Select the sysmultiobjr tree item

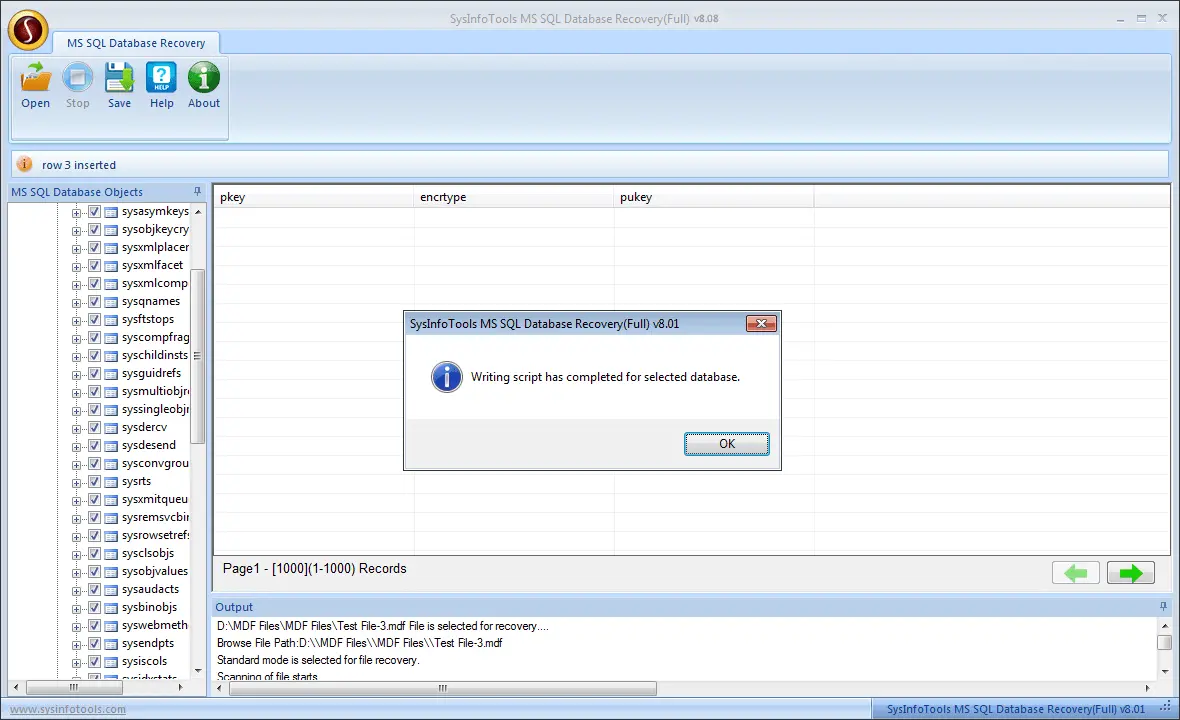pyautogui.click(x=156, y=391)
